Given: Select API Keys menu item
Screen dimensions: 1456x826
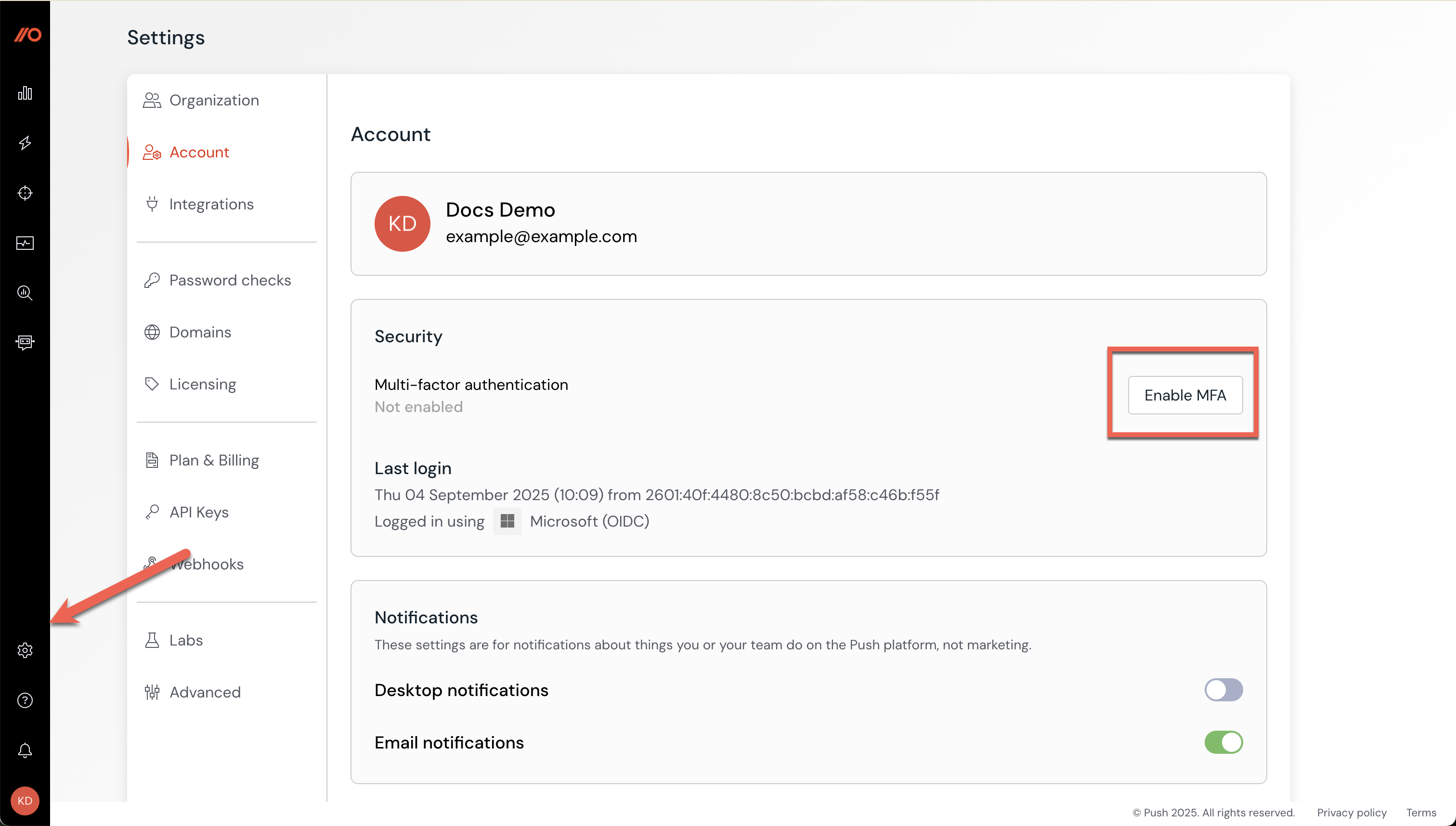Looking at the screenshot, I should pyautogui.click(x=198, y=512).
